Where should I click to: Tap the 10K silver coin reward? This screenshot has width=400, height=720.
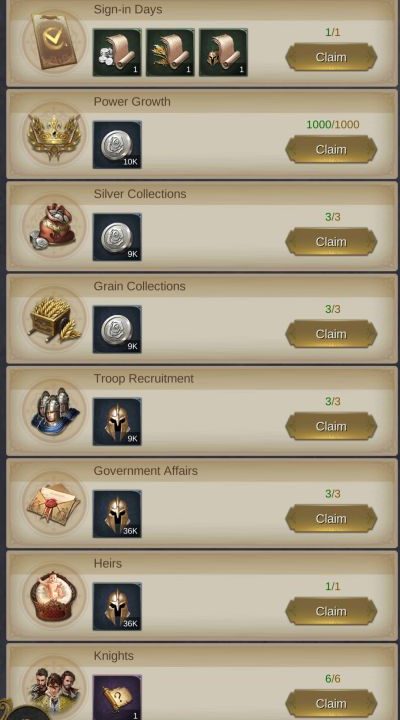point(117,145)
